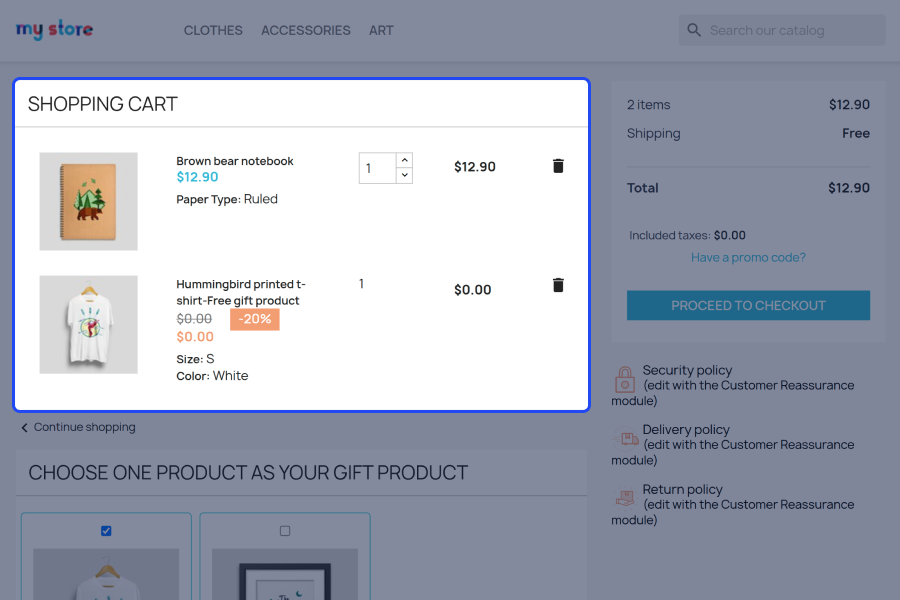Open the ACCESSORIES menu
900x600 pixels.
click(305, 30)
